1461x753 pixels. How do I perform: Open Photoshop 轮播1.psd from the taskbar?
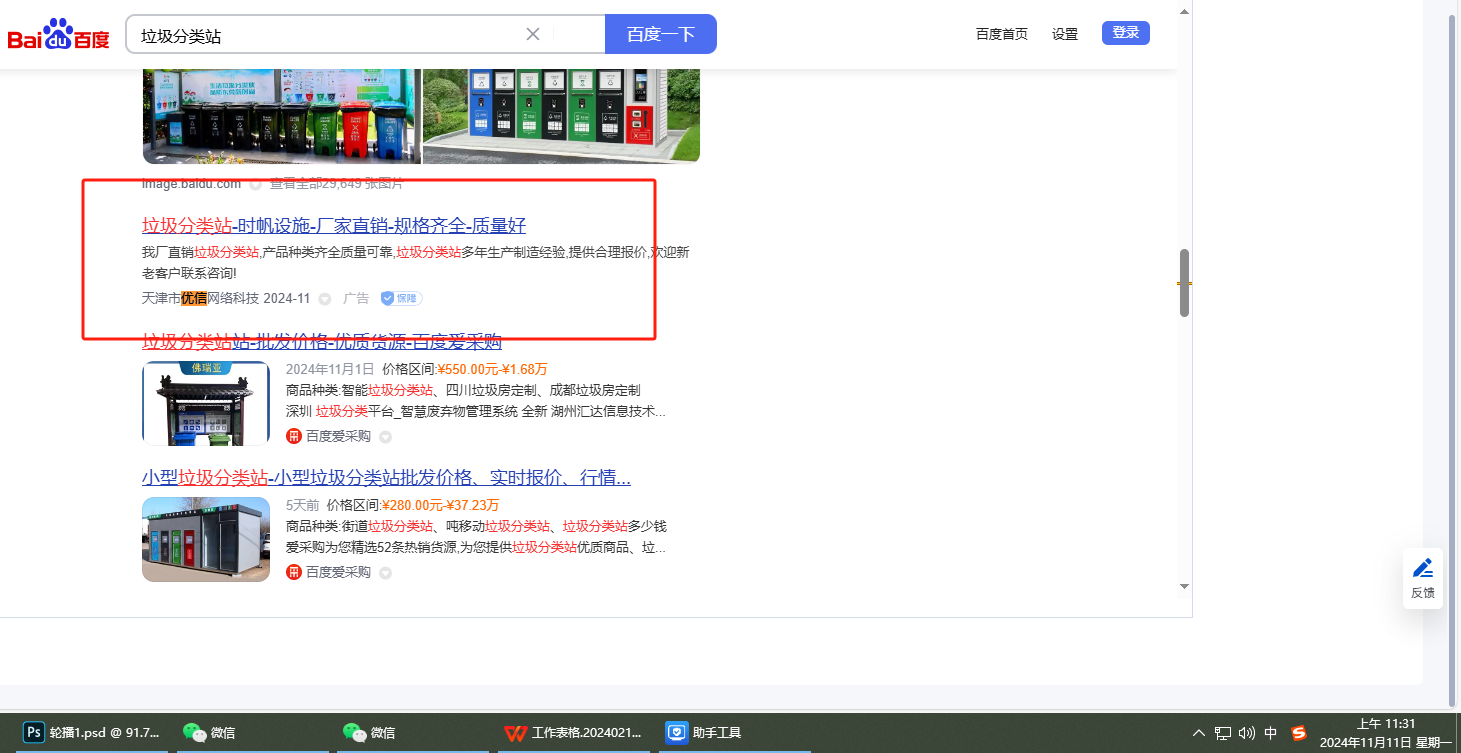pos(91,733)
